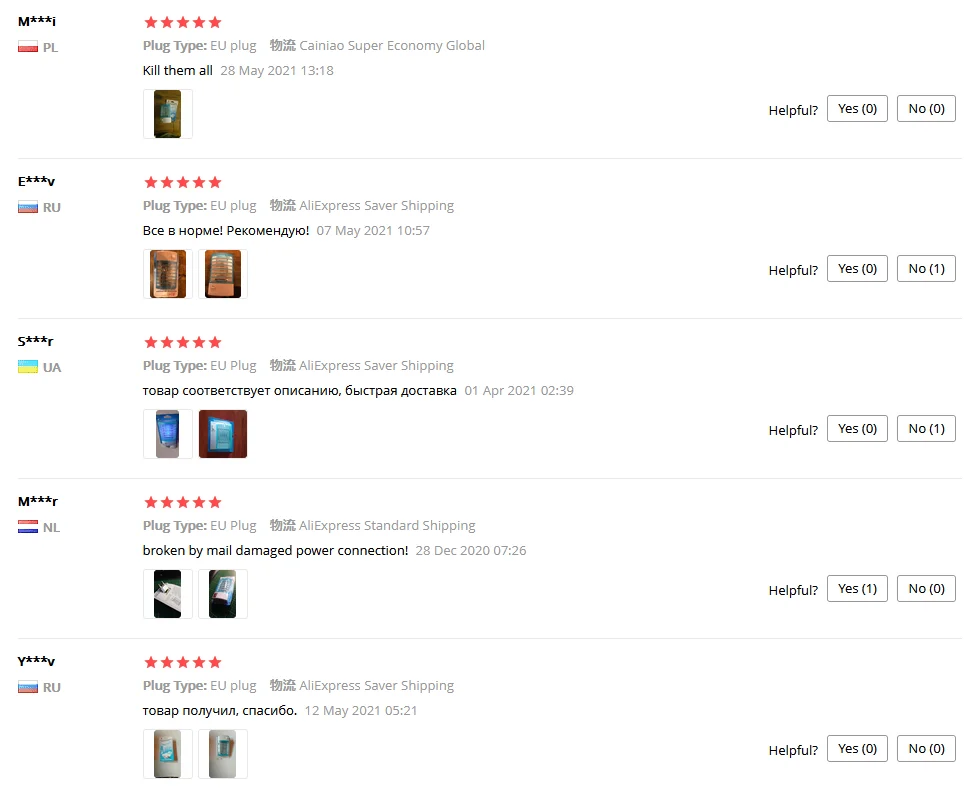Vote Yes (1) on broken by mail review
Viewport: 978px width, 797px height.
point(857,589)
